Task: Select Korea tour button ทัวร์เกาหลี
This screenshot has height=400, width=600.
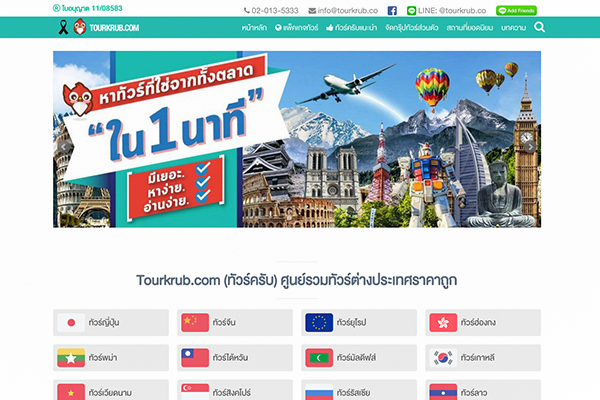Action: point(483,358)
